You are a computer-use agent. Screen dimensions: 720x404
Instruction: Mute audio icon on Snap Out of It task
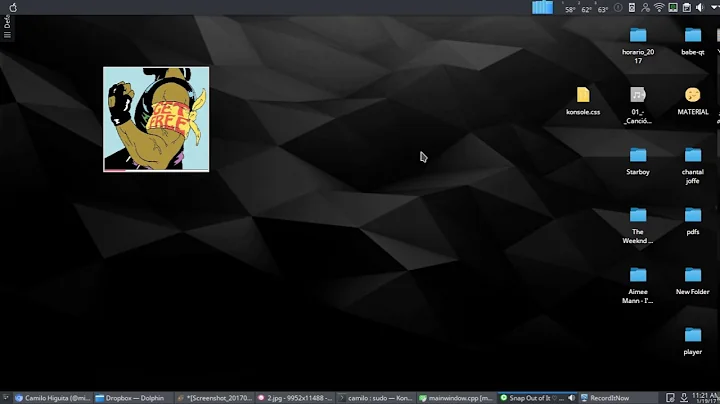pyautogui.click(x=571, y=398)
